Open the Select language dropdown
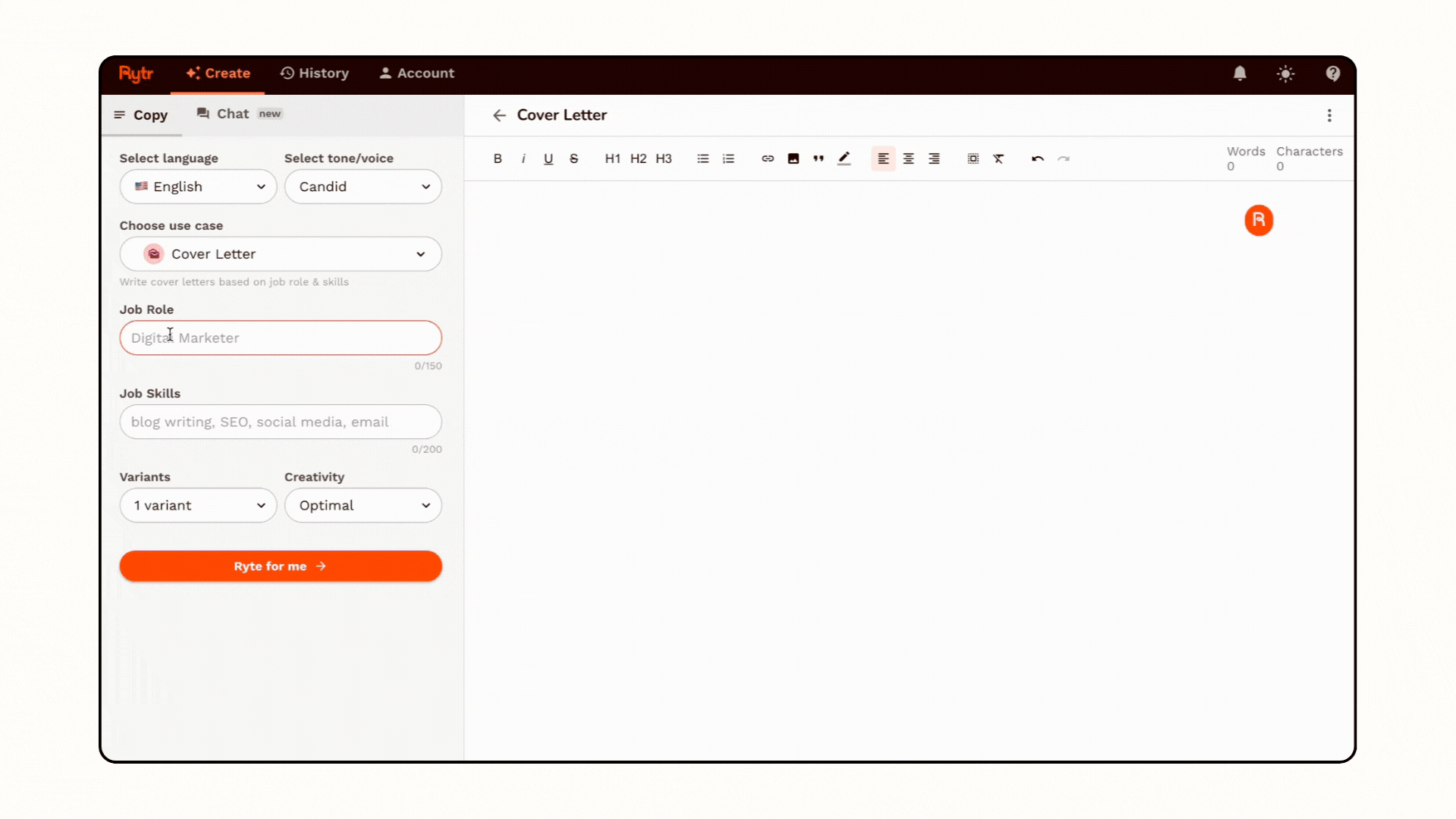Screen dimensions: 1456x819 [x=198, y=187]
